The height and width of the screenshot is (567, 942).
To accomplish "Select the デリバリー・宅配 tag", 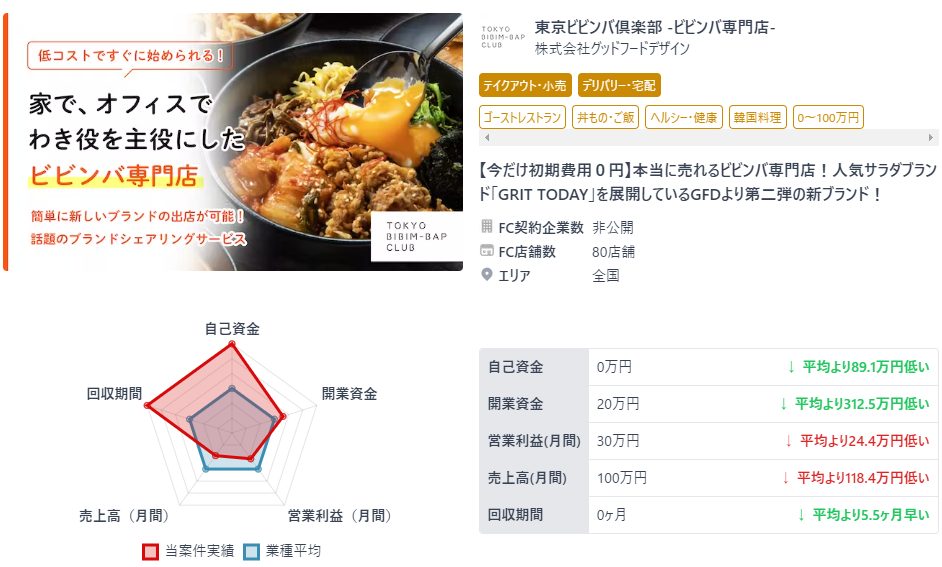I will pyautogui.click(x=619, y=85).
